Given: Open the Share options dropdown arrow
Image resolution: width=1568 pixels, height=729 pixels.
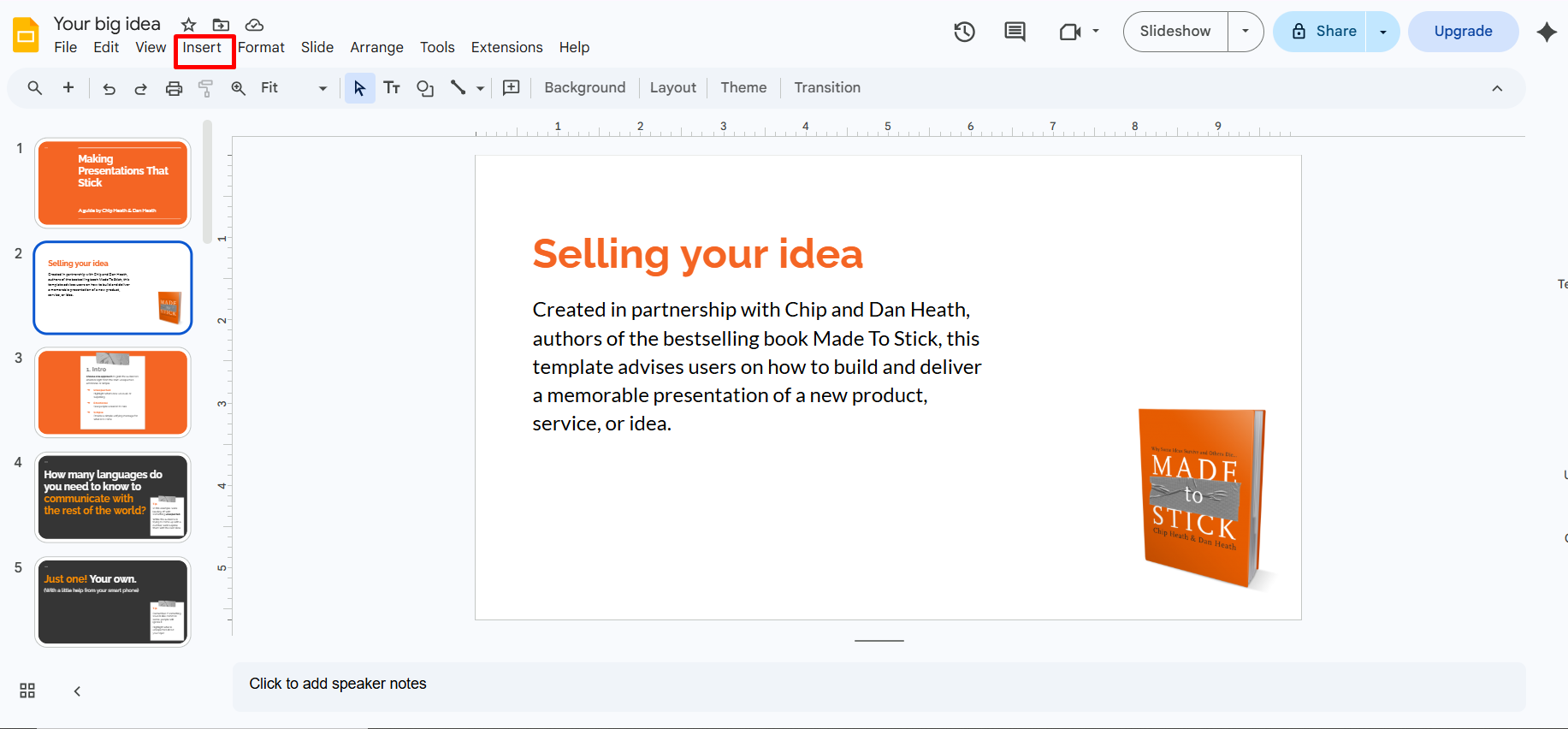Looking at the screenshot, I should [1382, 32].
